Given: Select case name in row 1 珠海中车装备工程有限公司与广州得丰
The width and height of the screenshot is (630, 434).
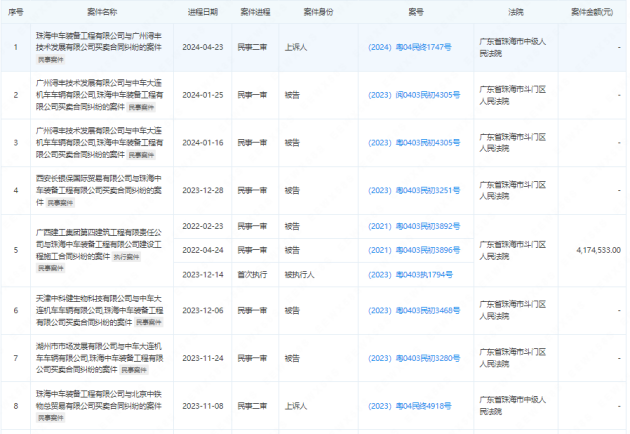Looking at the screenshot, I should coord(99,42).
